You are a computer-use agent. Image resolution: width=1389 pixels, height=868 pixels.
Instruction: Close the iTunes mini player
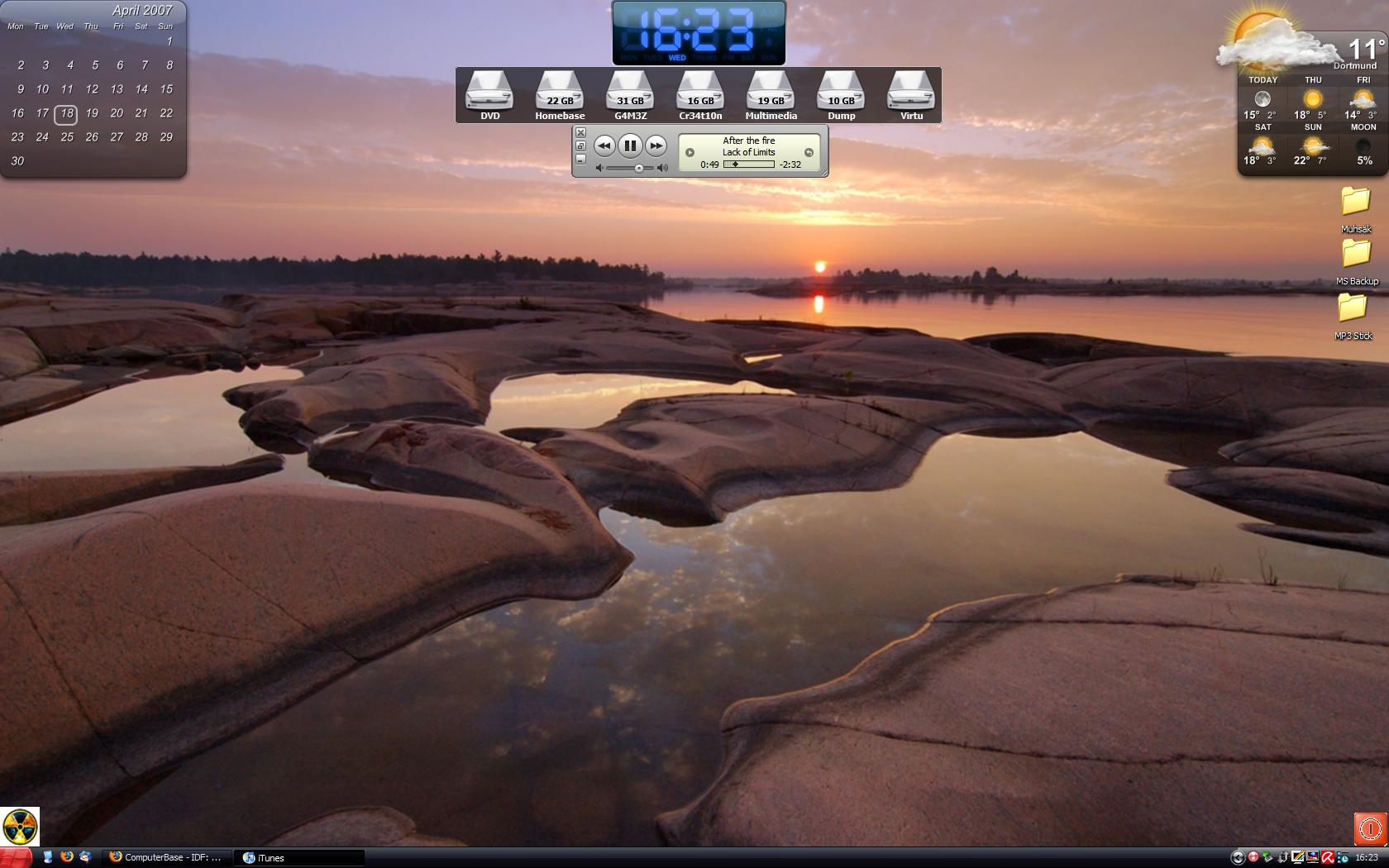580,132
